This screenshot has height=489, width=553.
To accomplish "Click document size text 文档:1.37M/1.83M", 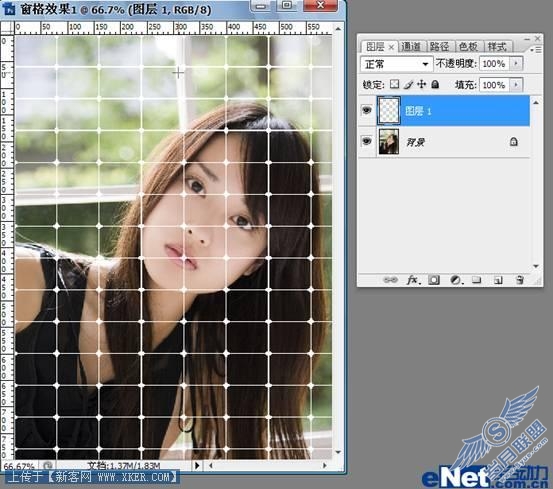I will click(x=124, y=466).
